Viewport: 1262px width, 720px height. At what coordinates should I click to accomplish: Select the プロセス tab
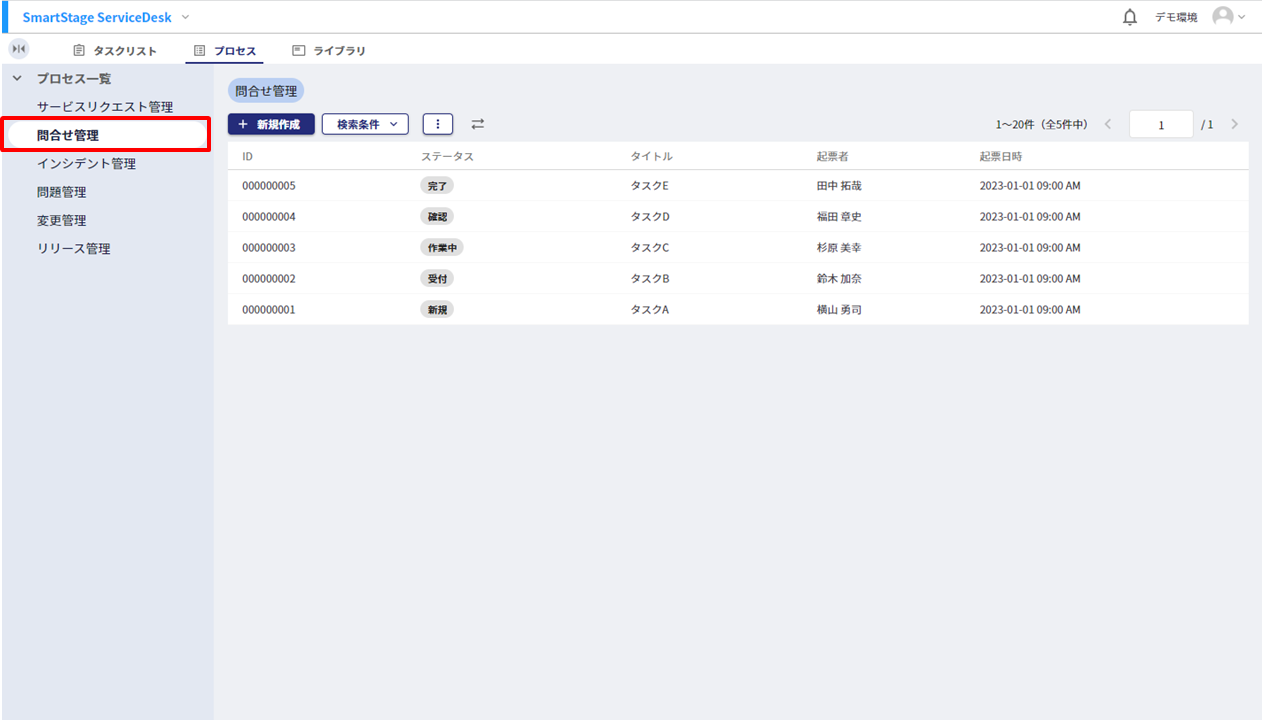225,51
